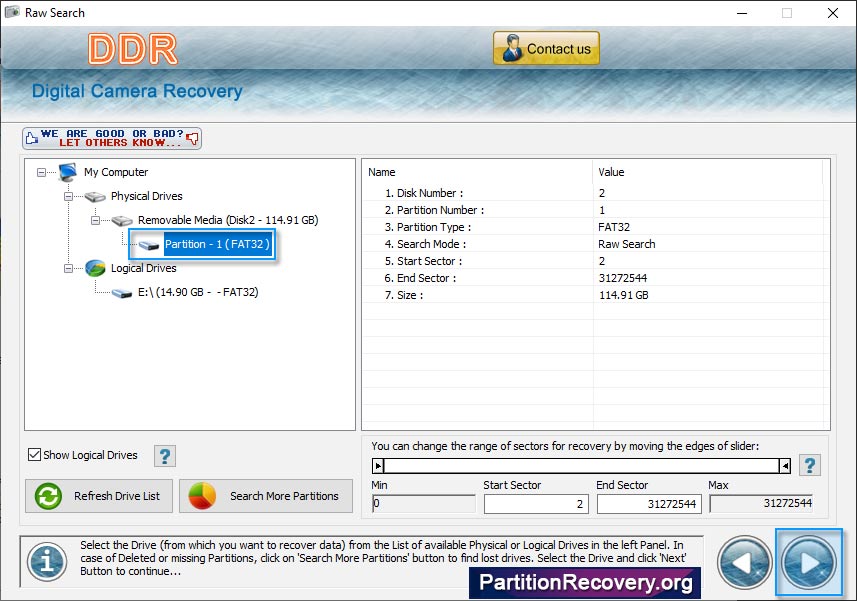857x601 pixels.
Task: Click the left handle of sector slider
Action: pyautogui.click(x=378, y=465)
